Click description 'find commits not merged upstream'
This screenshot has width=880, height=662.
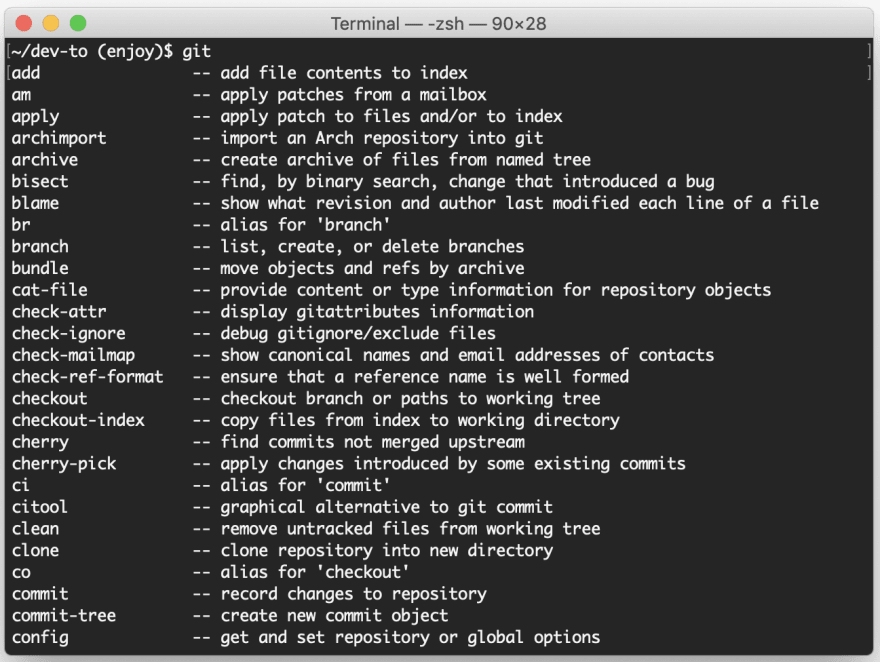(x=372, y=443)
